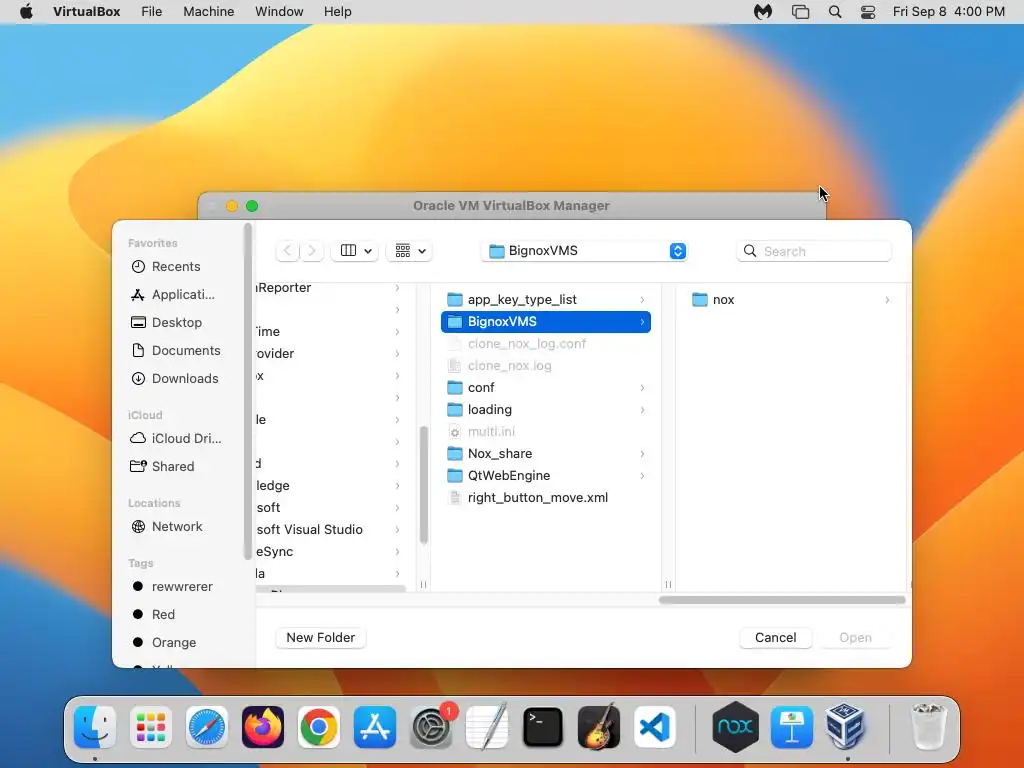Select the nox folder
Image resolution: width=1024 pixels, height=768 pixels.
[791, 300]
